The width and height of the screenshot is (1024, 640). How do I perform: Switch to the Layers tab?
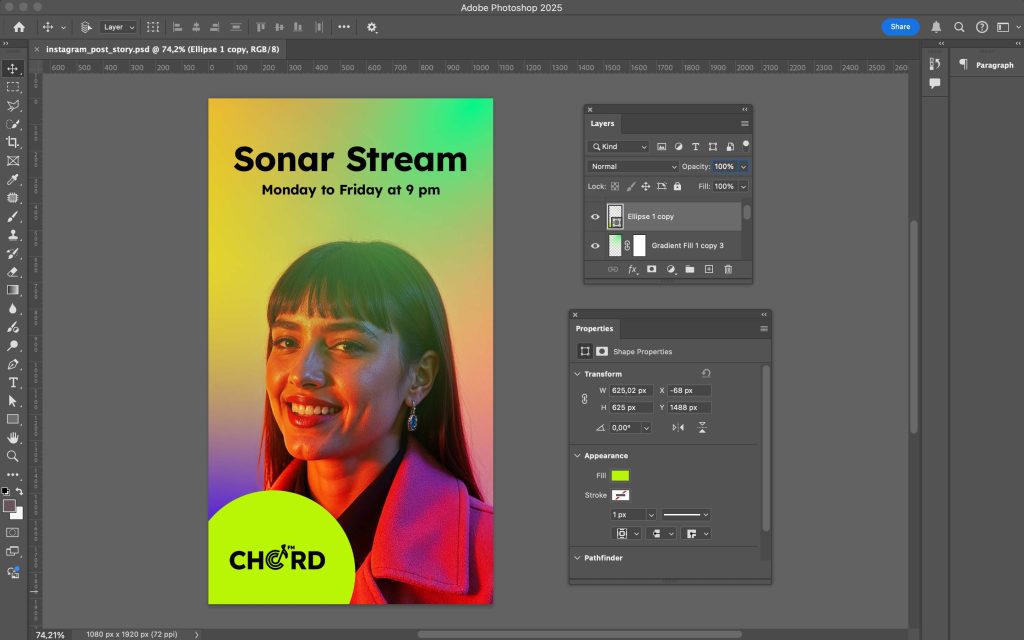click(602, 124)
